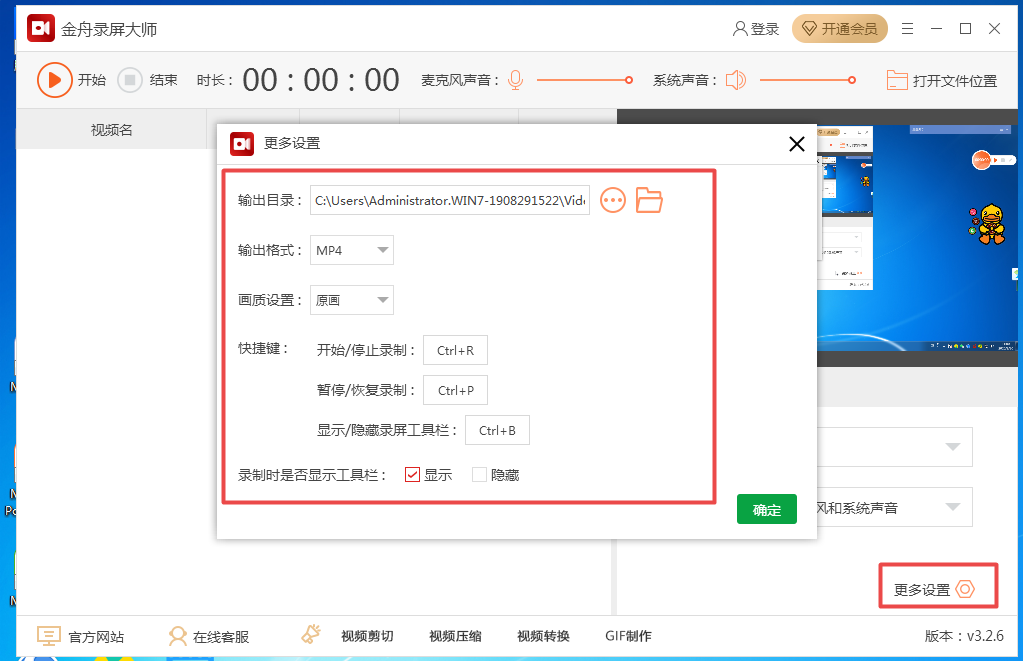Close the 更多设置 dialog
This screenshot has height=661, width=1023.
[797, 144]
